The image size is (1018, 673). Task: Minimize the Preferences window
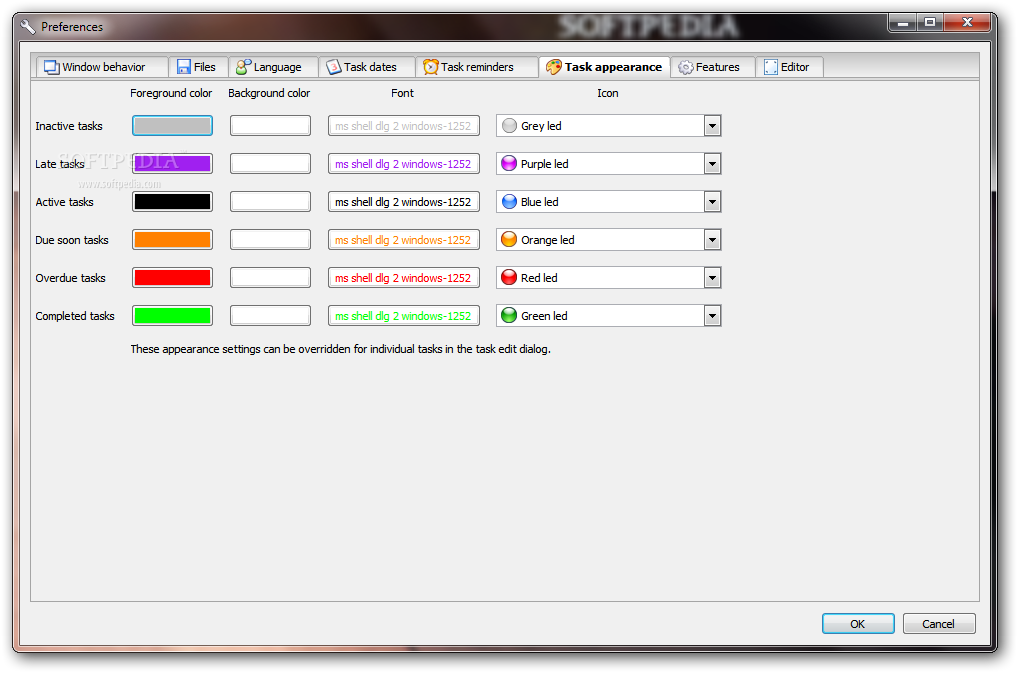pyautogui.click(x=902, y=23)
